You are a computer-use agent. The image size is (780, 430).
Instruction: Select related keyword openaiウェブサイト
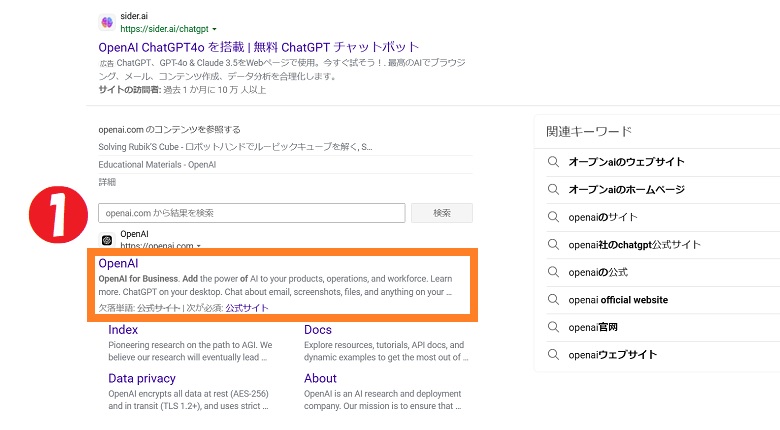tap(613, 355)
